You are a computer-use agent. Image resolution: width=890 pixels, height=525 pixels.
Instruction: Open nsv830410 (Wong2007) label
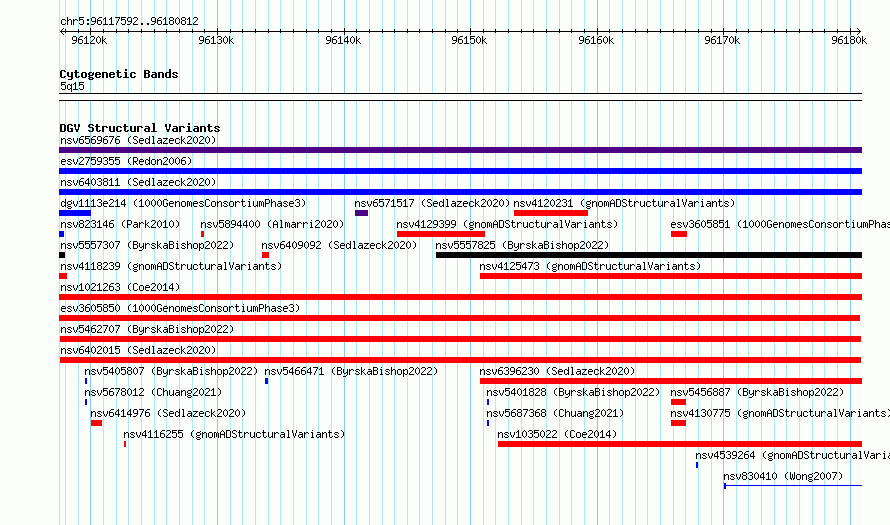(x=783, y=476)
